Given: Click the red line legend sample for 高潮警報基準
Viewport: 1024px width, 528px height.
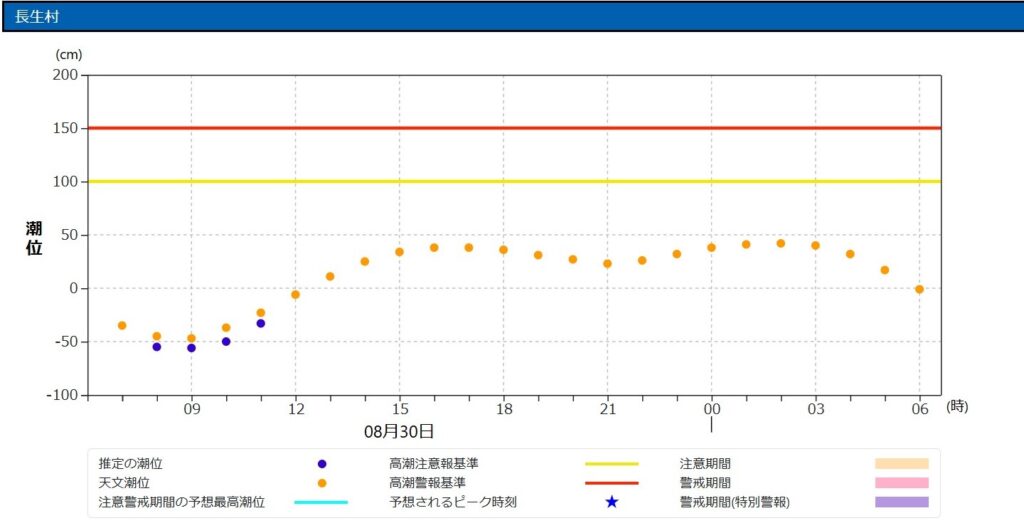Looking at the screenshot, I should [611, 483].
